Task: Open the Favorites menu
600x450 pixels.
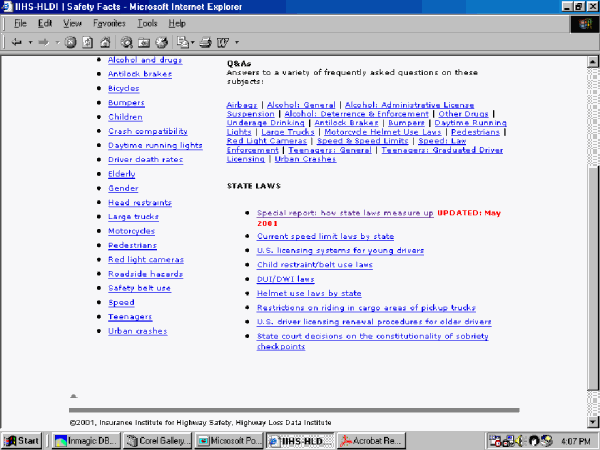Action: (x=108, y=22)
